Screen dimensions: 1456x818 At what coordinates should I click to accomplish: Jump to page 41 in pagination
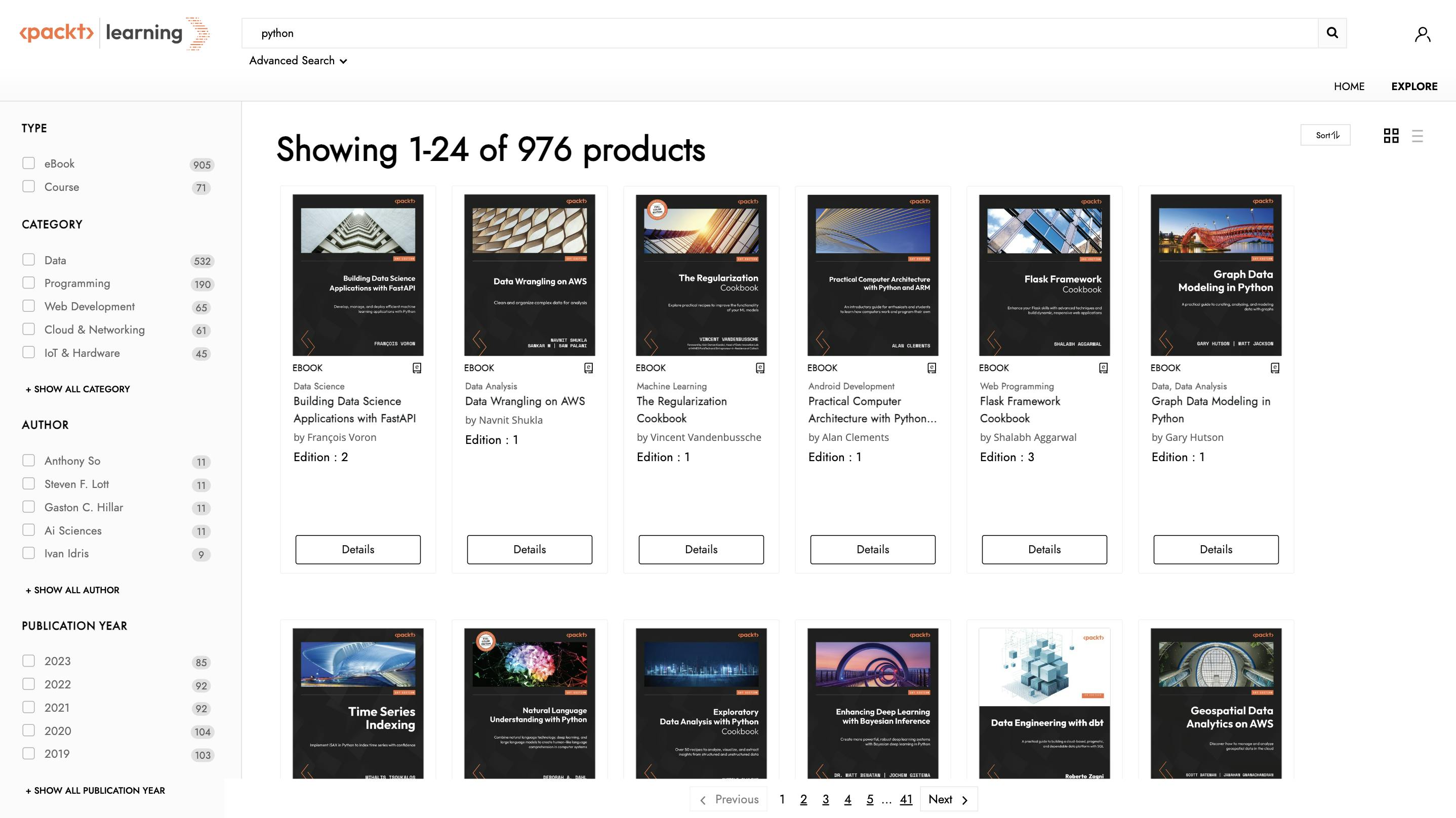pyautogui.click(x=906, y=799)
